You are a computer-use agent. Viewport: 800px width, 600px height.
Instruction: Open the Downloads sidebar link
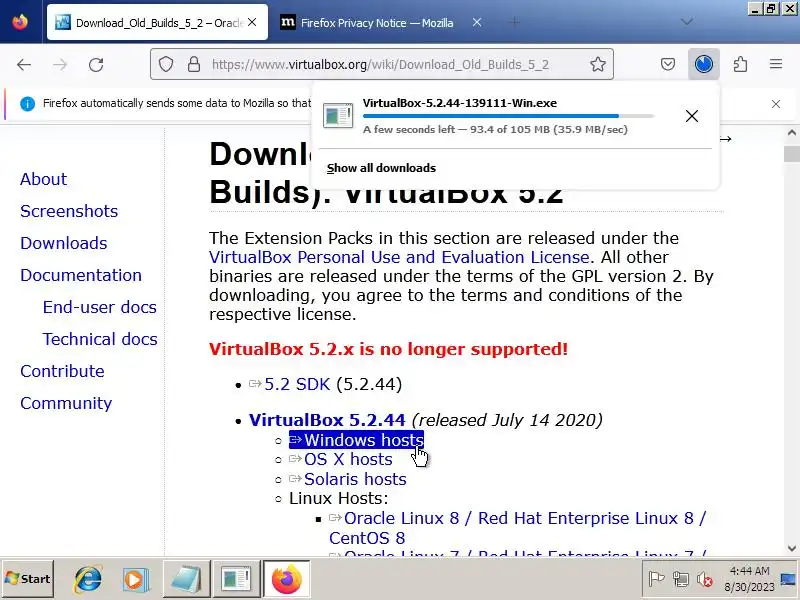click(64, 243)
